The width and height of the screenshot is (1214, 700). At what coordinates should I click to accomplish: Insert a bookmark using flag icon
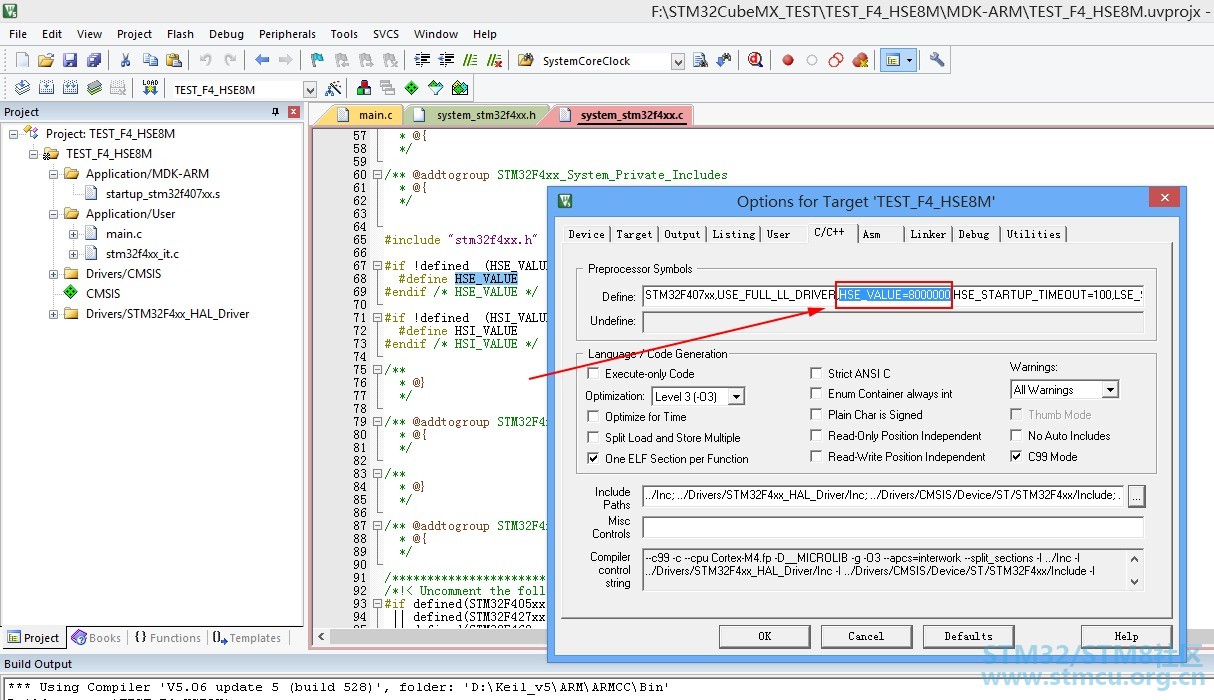(x=317, y=60)
